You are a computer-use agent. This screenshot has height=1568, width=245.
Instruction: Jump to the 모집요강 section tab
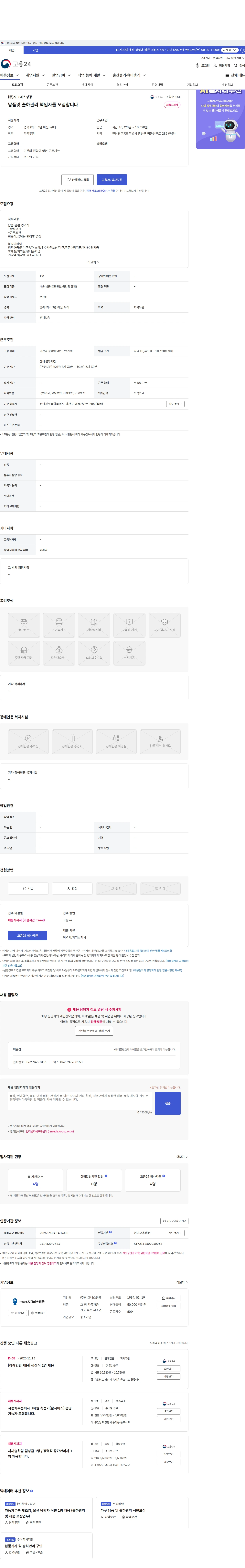click(x=17, y=85)
